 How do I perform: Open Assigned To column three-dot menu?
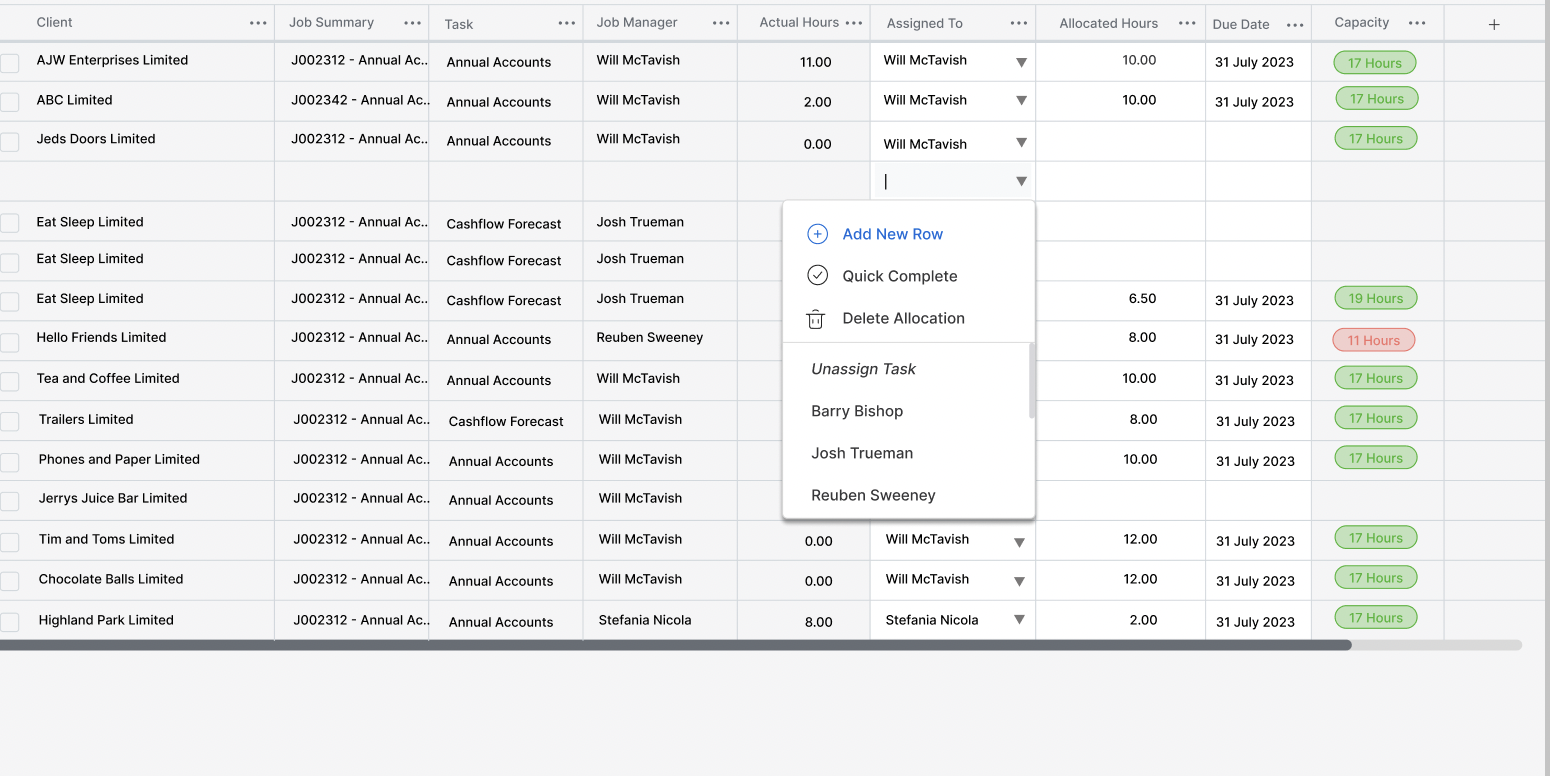1019,24
